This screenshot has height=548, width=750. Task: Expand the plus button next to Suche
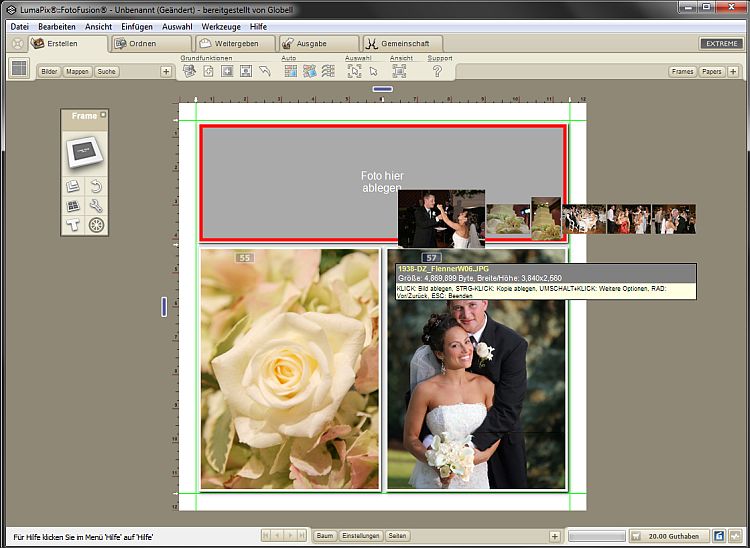coord(166,71)
